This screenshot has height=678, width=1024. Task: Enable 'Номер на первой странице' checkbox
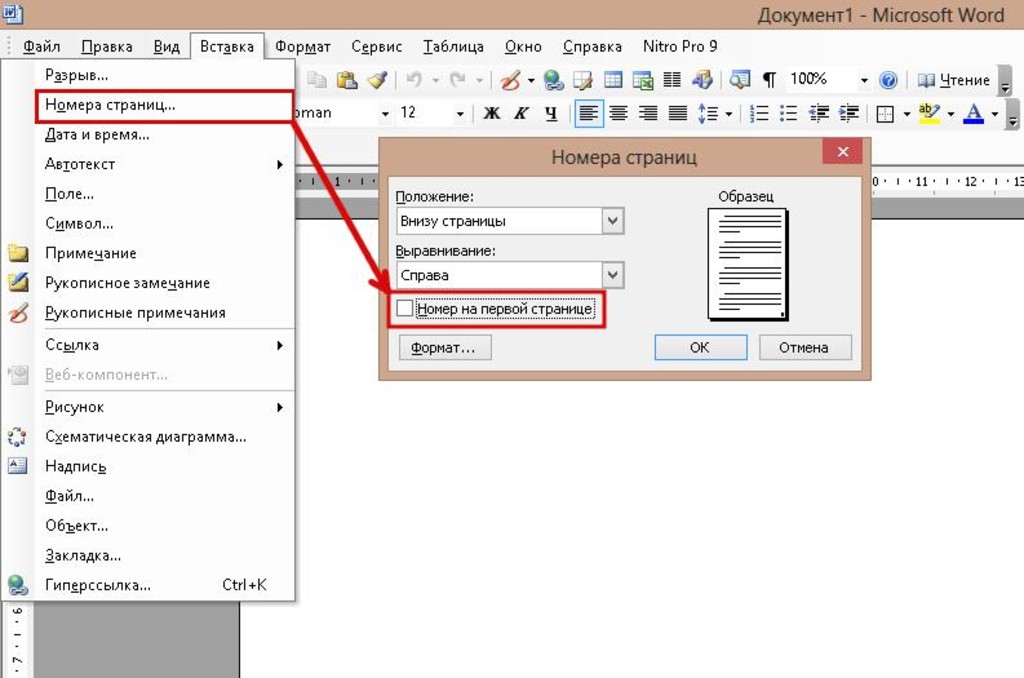[405, 309]
